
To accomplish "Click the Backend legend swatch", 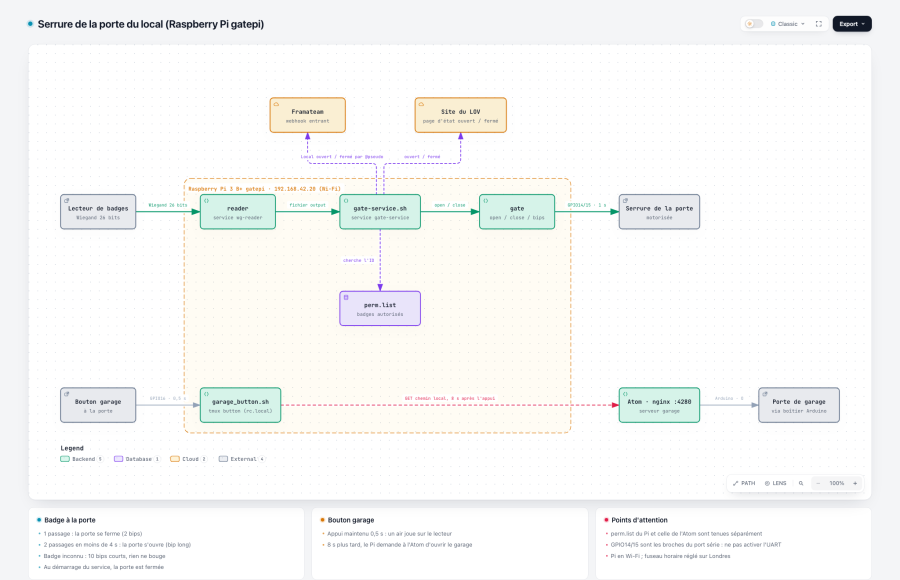I will (65, 459).
